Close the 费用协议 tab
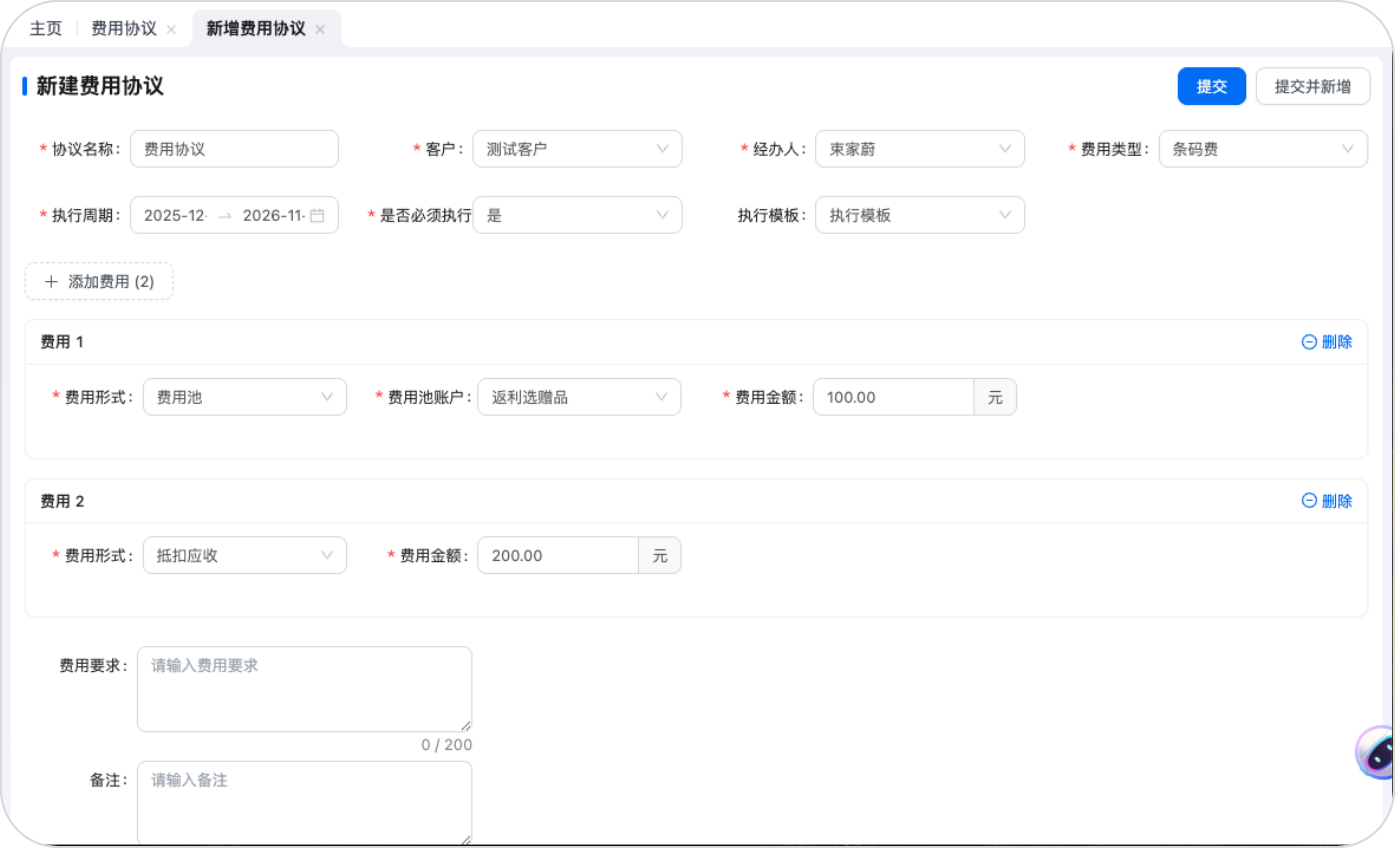This screenshot has width=1395, height=848. point(171,30)
